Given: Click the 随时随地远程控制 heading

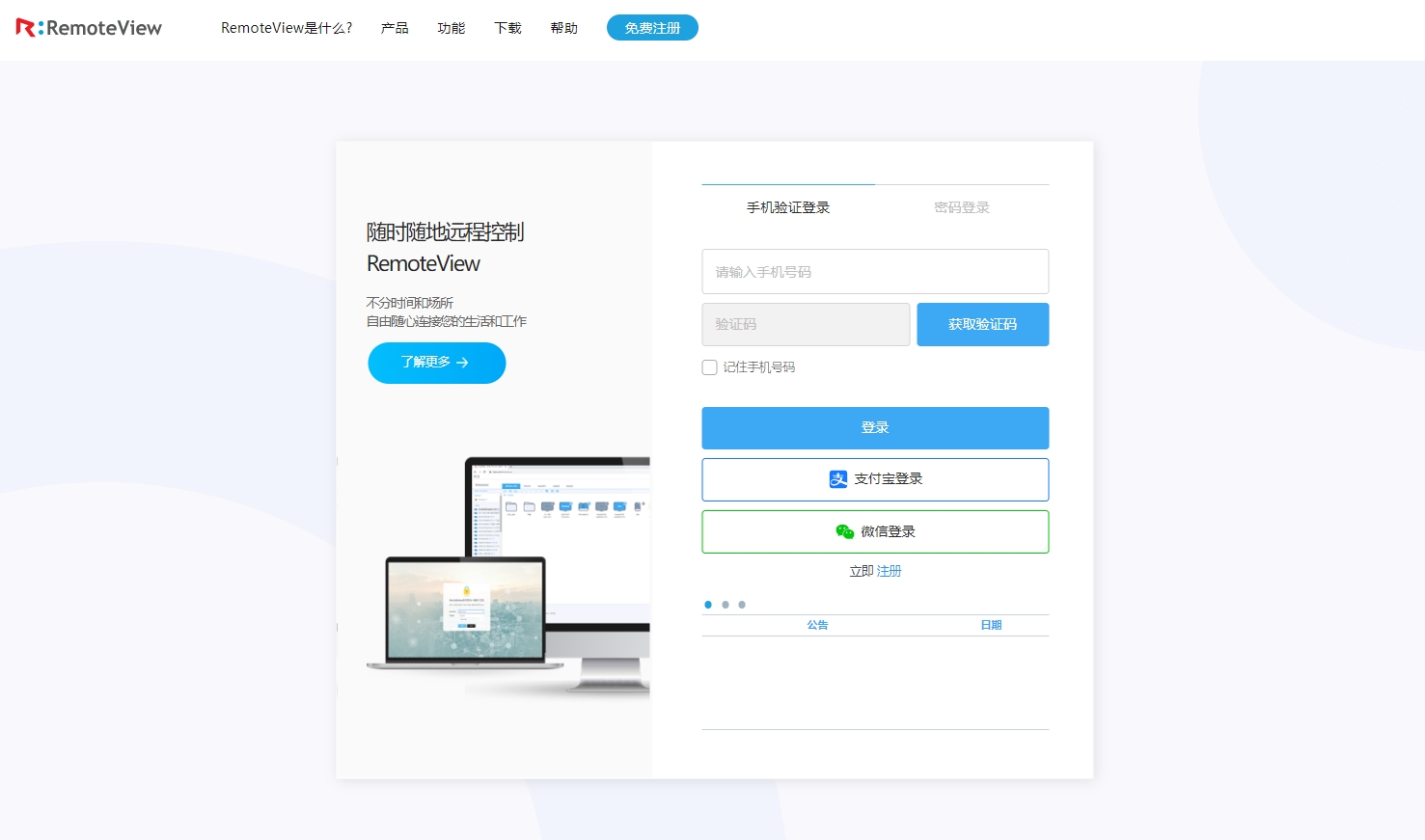Looking at the screenshot, I should [x=445, y=231].
